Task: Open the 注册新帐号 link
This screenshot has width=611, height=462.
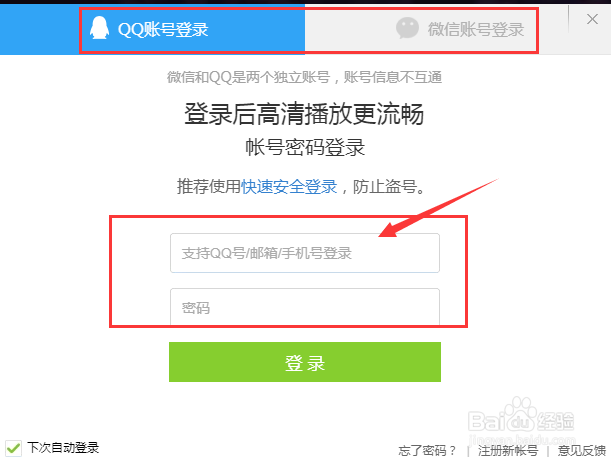Action: pyautogui.click(x=508, y=451)
